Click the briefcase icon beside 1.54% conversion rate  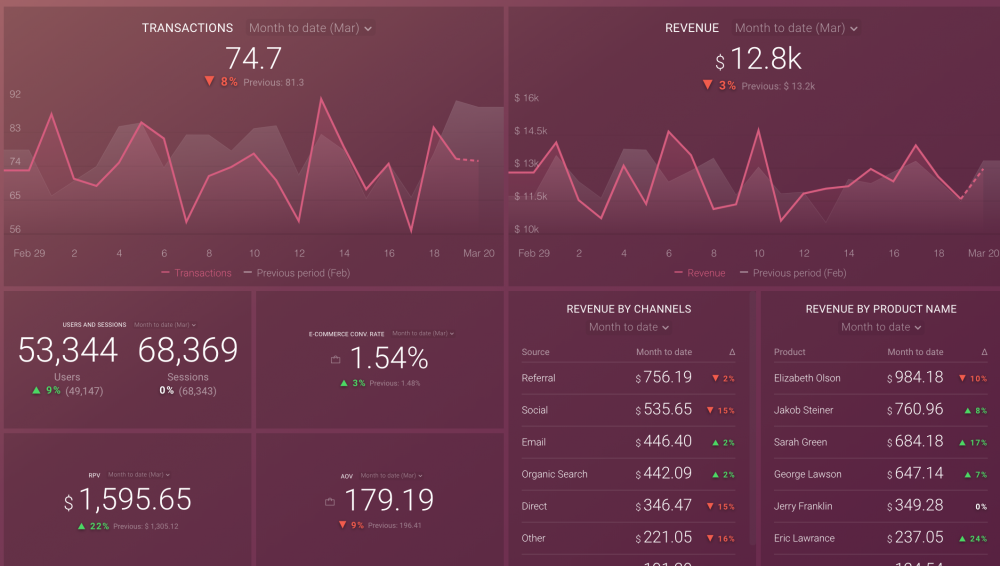pos(335,359)
